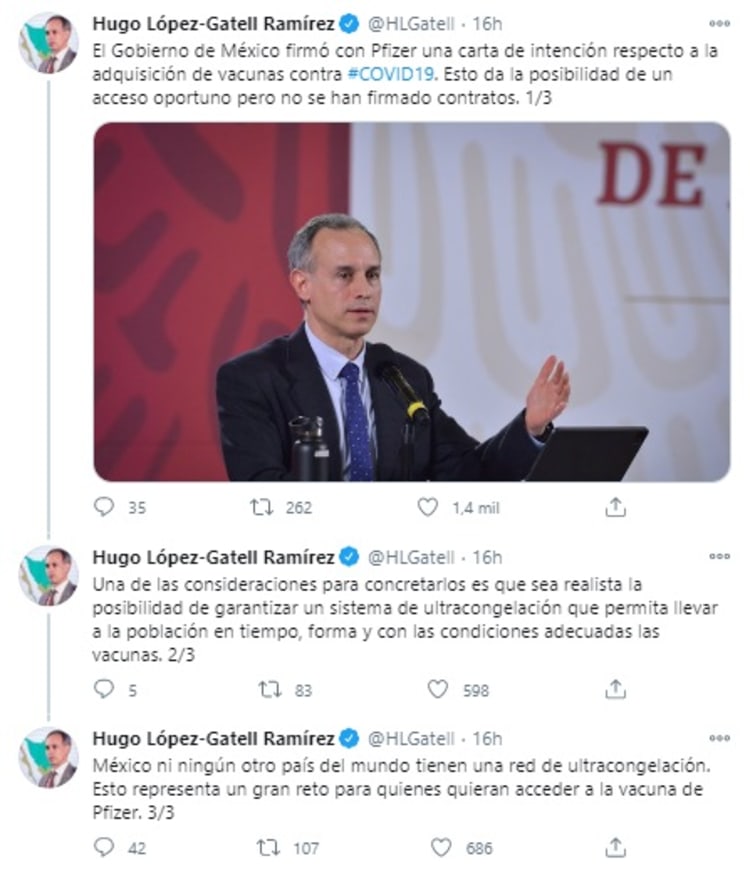Open Hugo López-Gatell Ramírez name on 3/3 tweet
The width and height of the screenshot is (750, 871).
point(213,738)
